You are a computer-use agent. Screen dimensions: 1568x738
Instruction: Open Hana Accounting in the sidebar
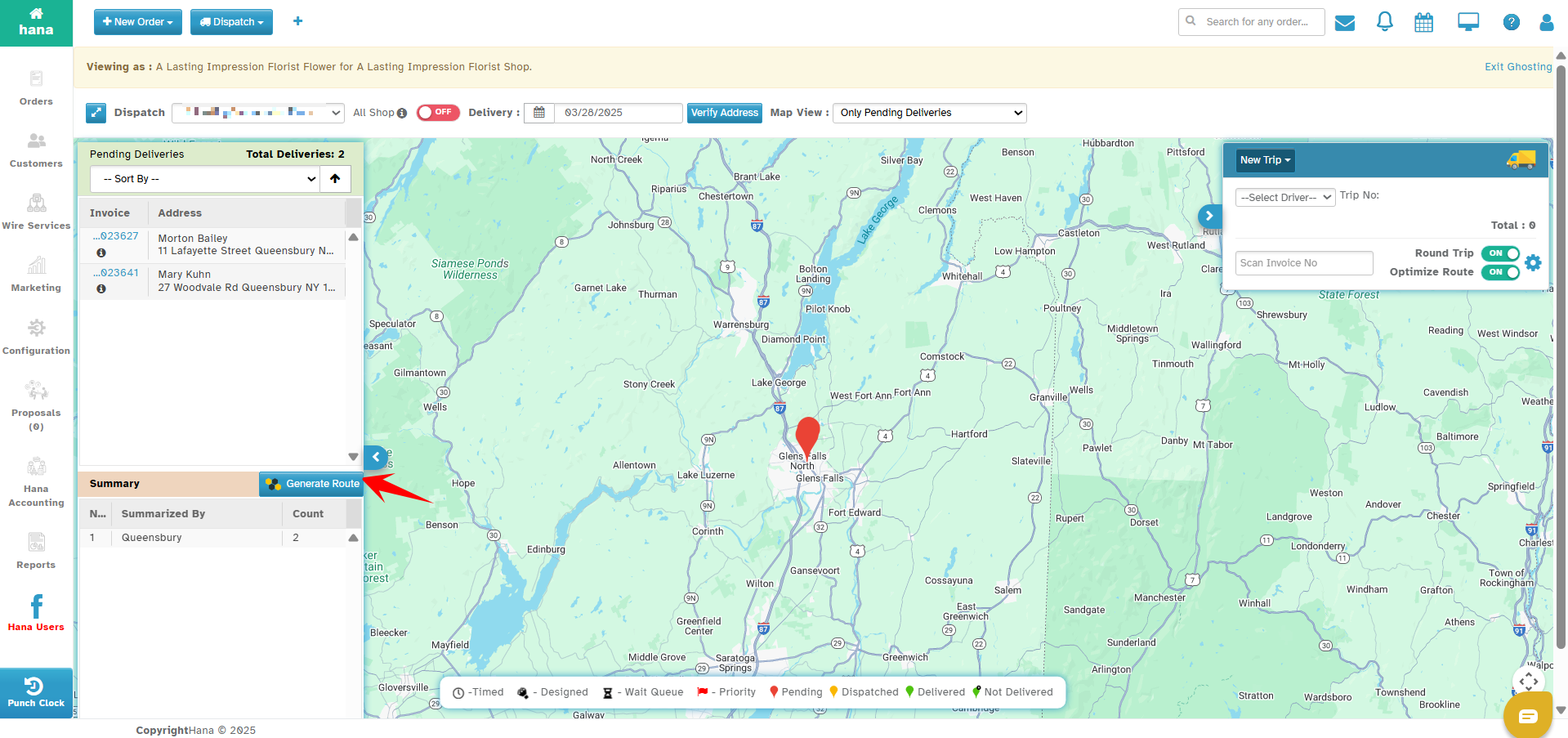(36, 482)
